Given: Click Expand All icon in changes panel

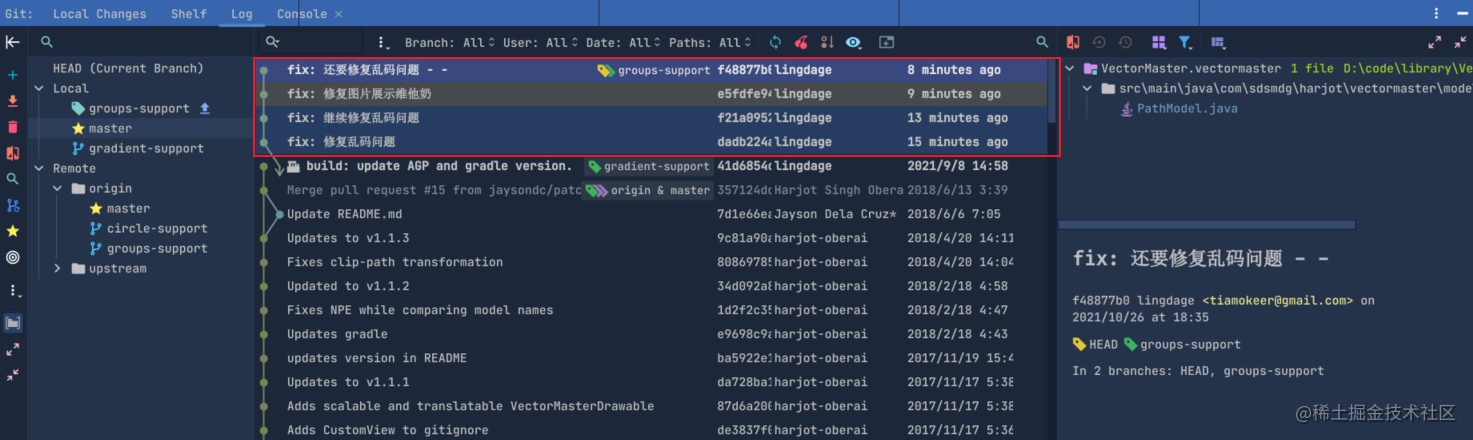Looking at the screenshot, I should 1434,42.
